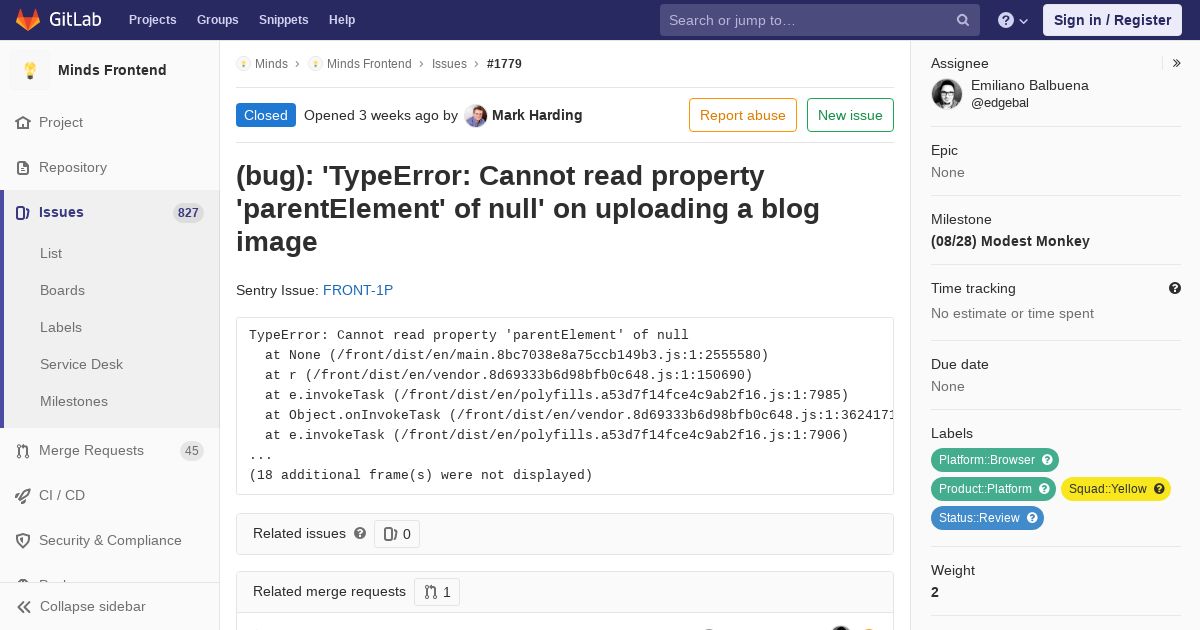Click the Issues breadcrumb link

[x=449, y=64]
